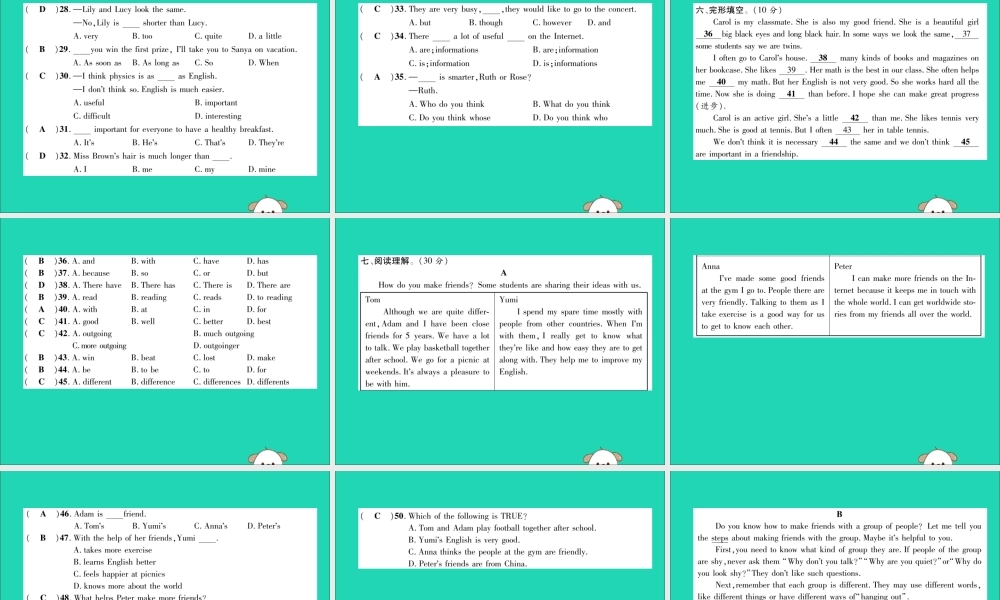Select option 'C. quite' under question 28

209,36
